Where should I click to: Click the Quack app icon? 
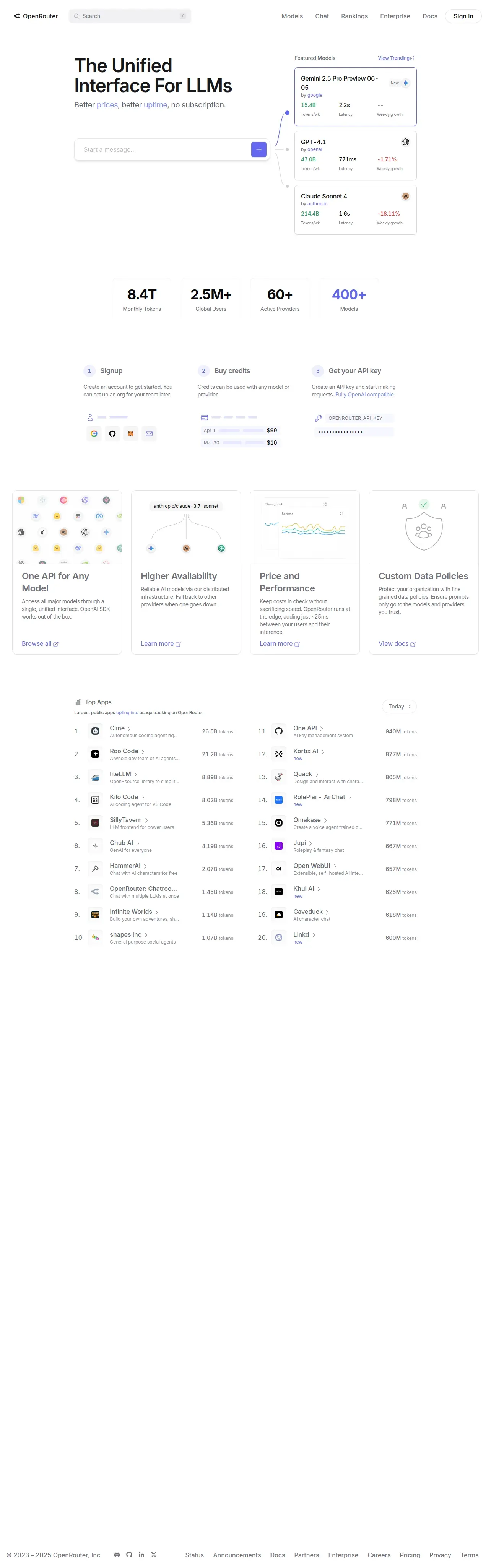pos(279,777)
